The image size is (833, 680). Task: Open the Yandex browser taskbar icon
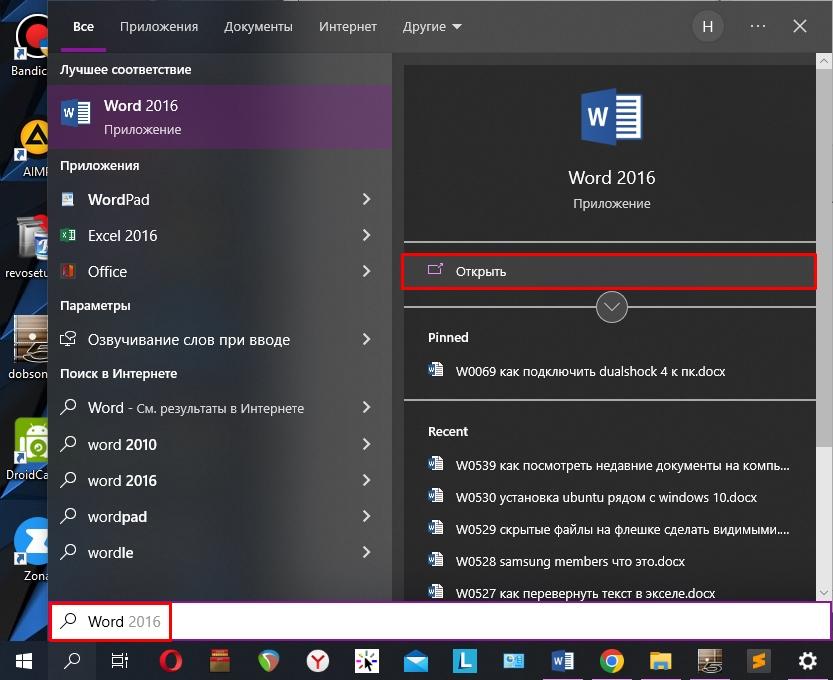[x=318, y=661]
